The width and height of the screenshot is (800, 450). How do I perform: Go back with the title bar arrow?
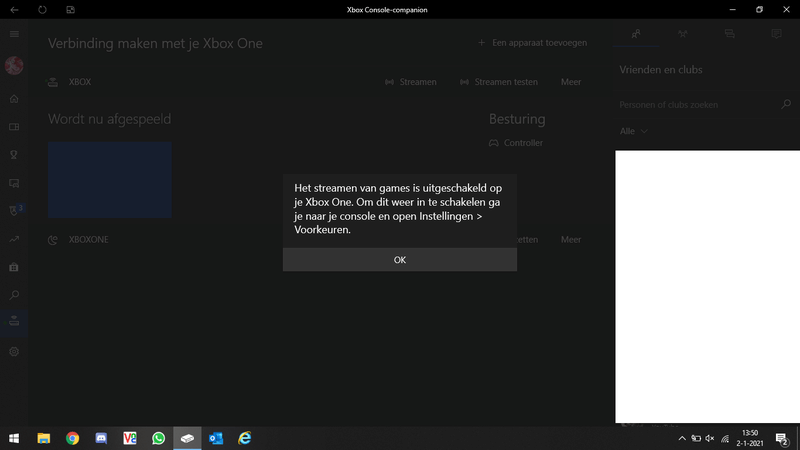pyautogui.click(x=14, y=10)
